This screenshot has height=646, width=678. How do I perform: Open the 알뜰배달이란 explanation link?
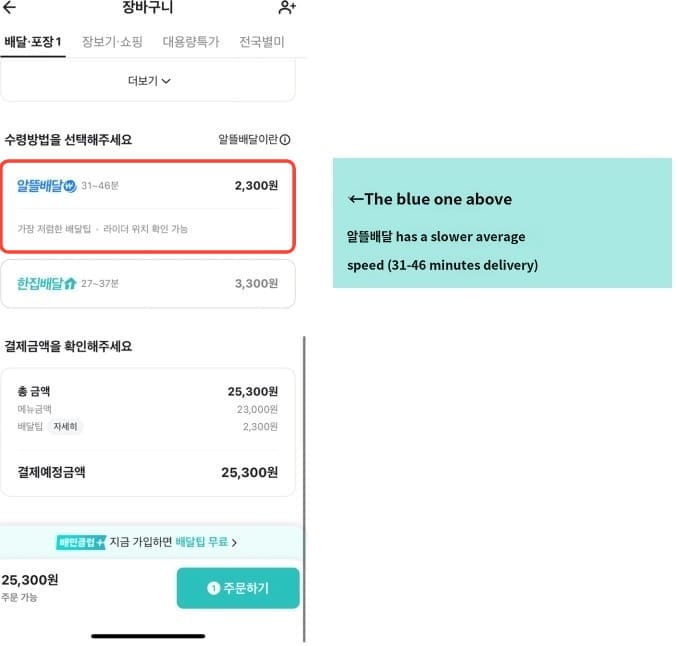(x=249, y=140)
